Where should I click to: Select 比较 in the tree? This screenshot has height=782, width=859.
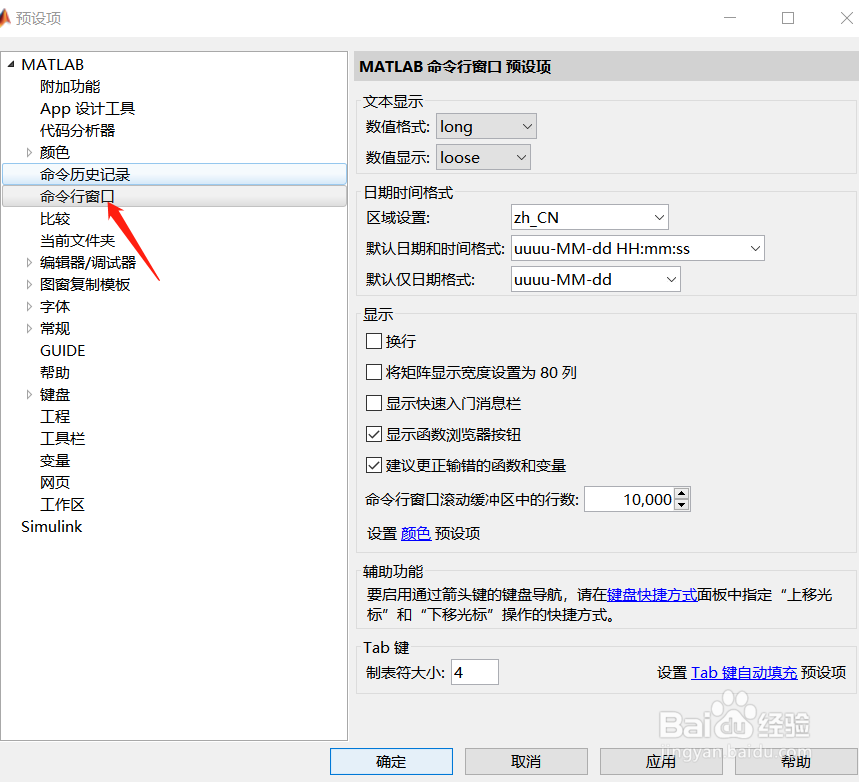[x=55, y=219]
